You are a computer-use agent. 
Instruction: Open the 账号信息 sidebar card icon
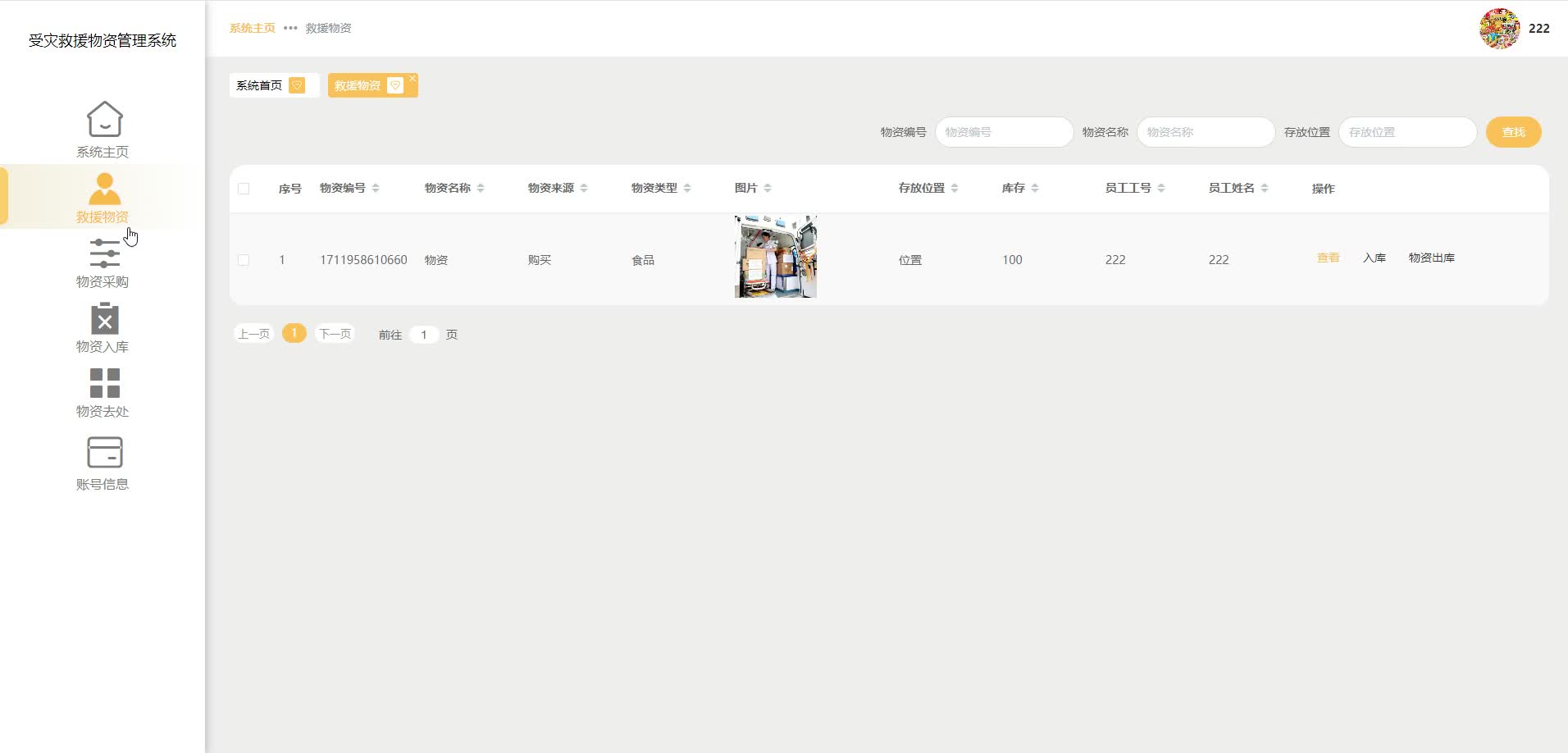click(x=104, y=452)
